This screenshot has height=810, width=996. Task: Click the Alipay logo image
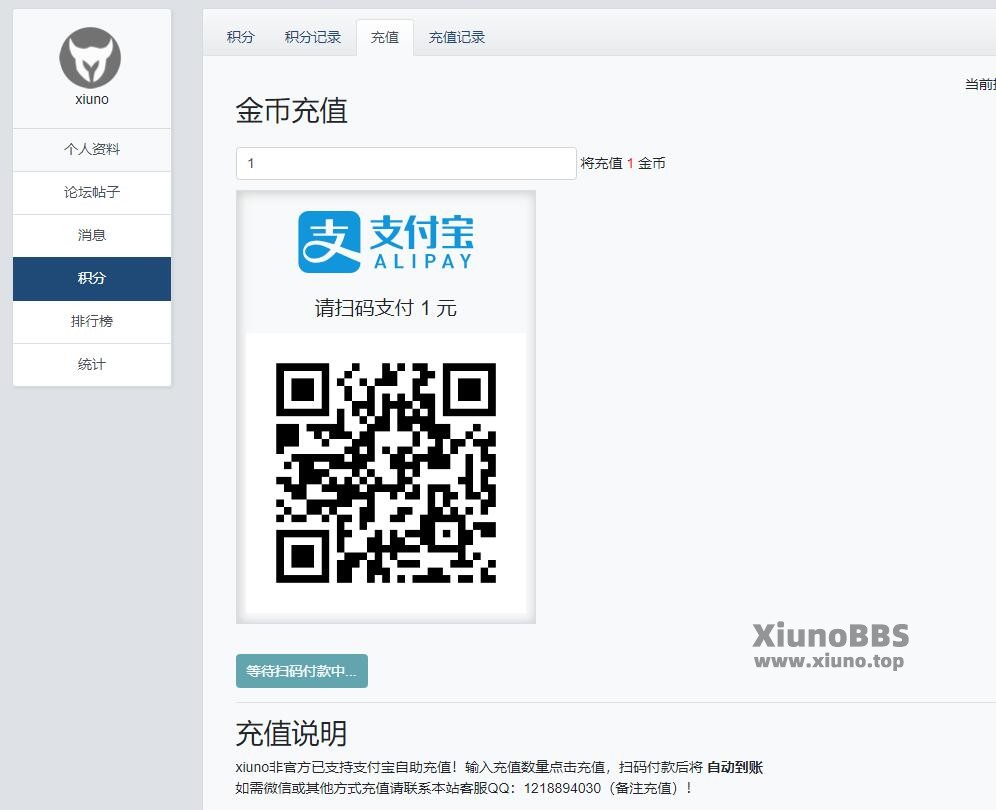click(386, 242)
